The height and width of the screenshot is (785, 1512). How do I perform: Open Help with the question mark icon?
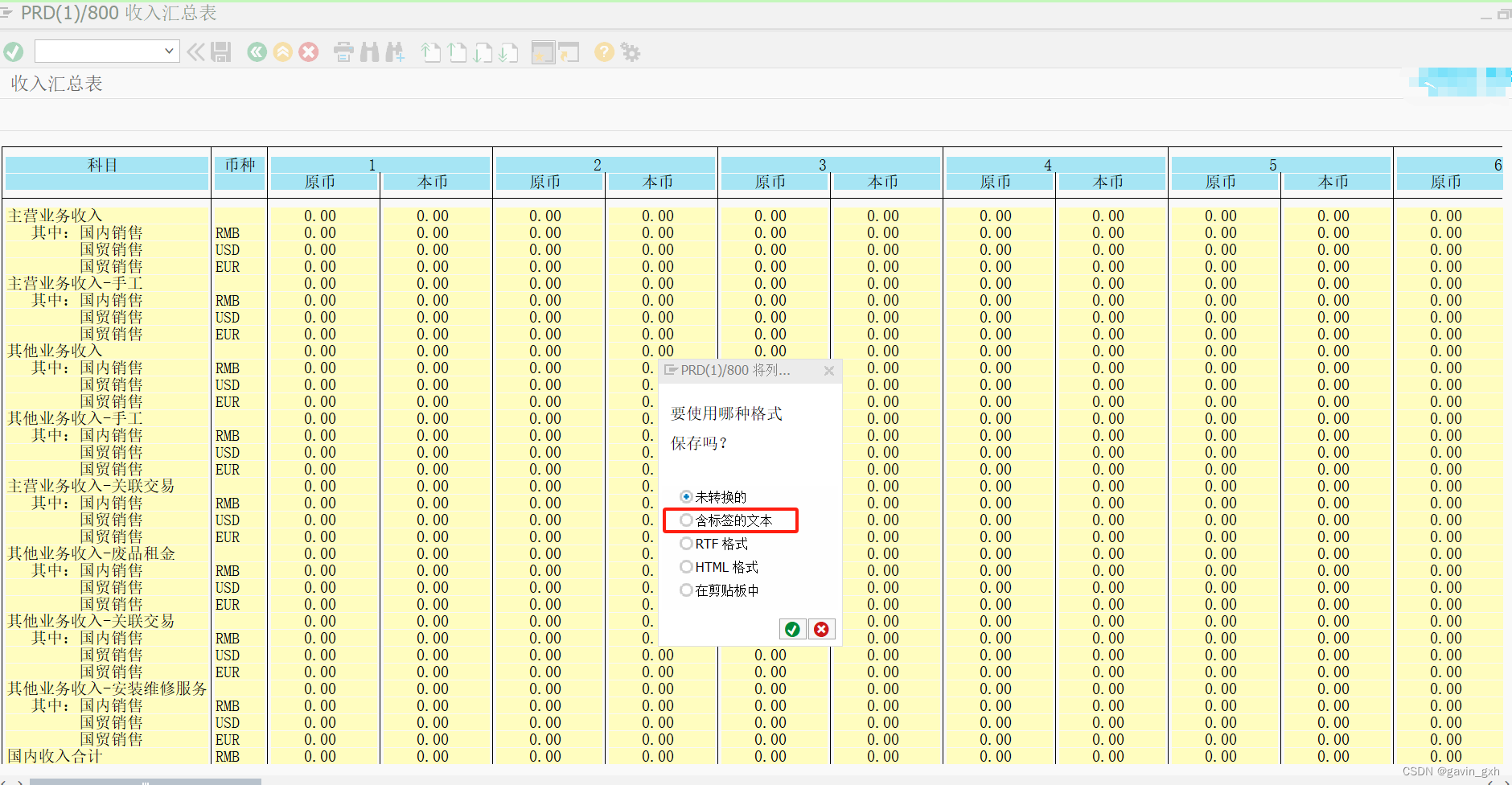tap(603, 51)
